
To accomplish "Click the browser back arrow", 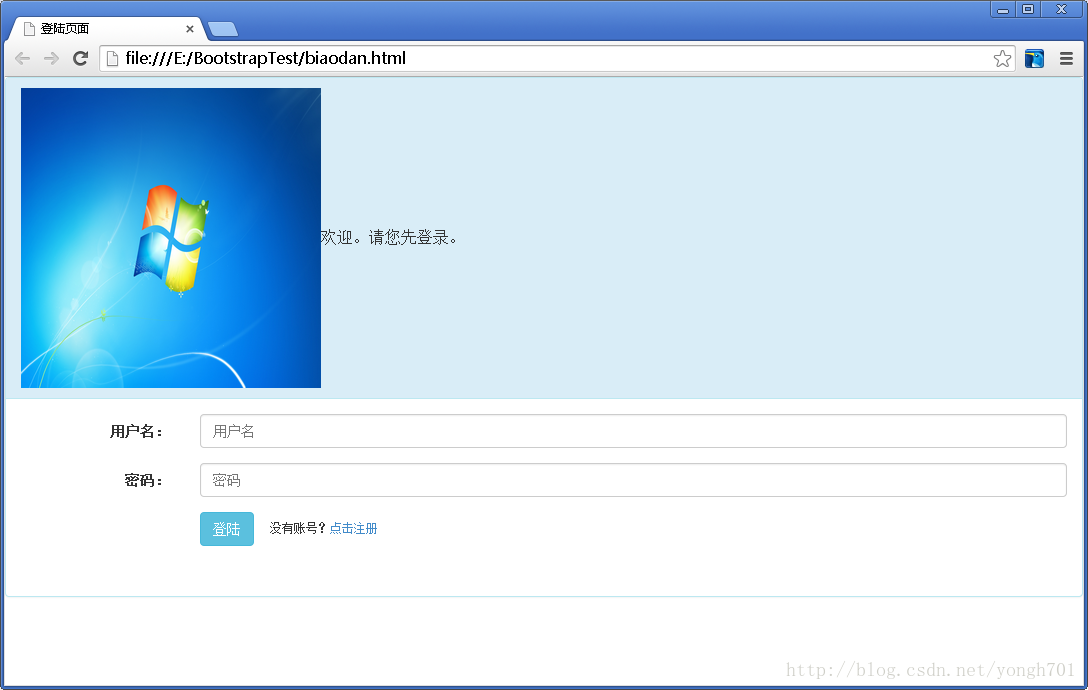I will tap(22, 58).
